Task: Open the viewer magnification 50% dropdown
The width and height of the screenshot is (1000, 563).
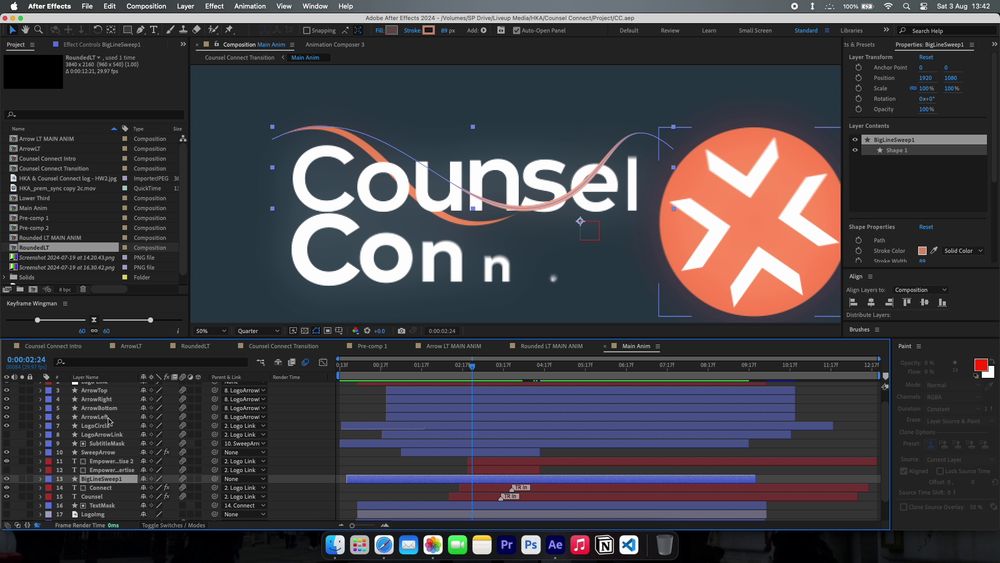Action: pyautogui.click(x=211, y=331)
